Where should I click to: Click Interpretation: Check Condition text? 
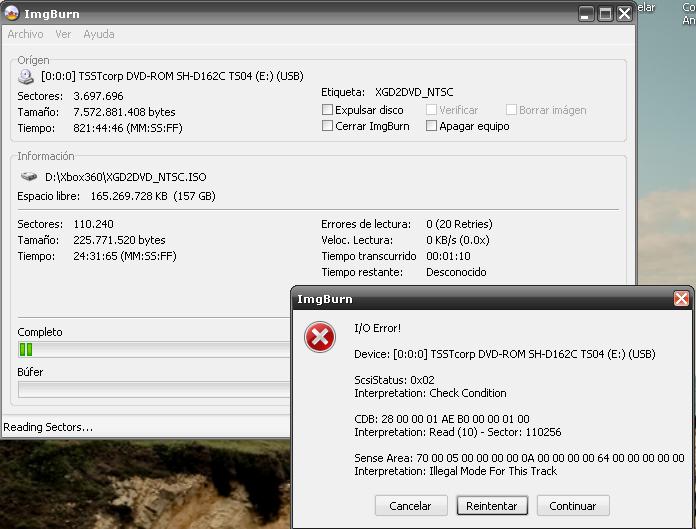click(x=430, y=393)
